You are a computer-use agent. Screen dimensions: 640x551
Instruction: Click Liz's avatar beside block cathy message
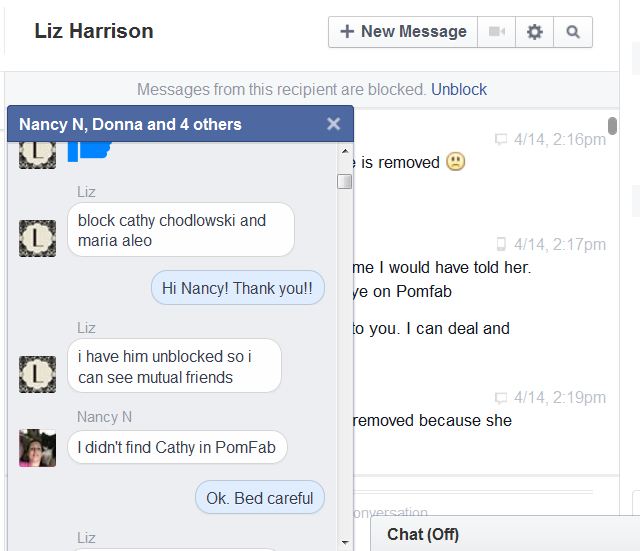pyautogui.click(x=38, y=238)
